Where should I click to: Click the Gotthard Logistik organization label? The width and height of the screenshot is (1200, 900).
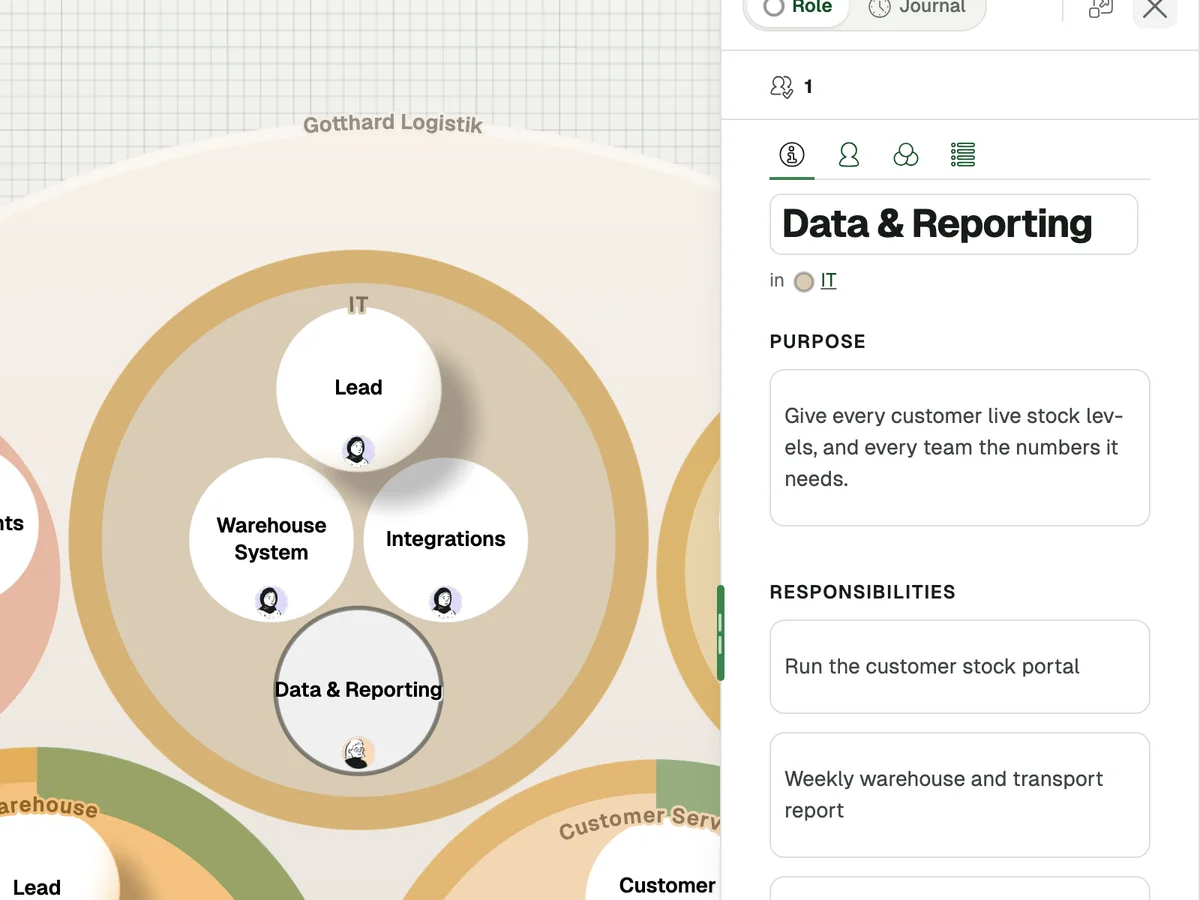393,124
